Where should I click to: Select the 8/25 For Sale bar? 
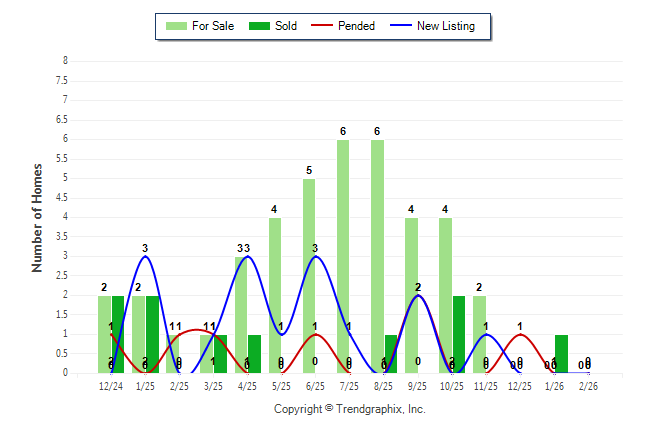(x=377, y=256)
